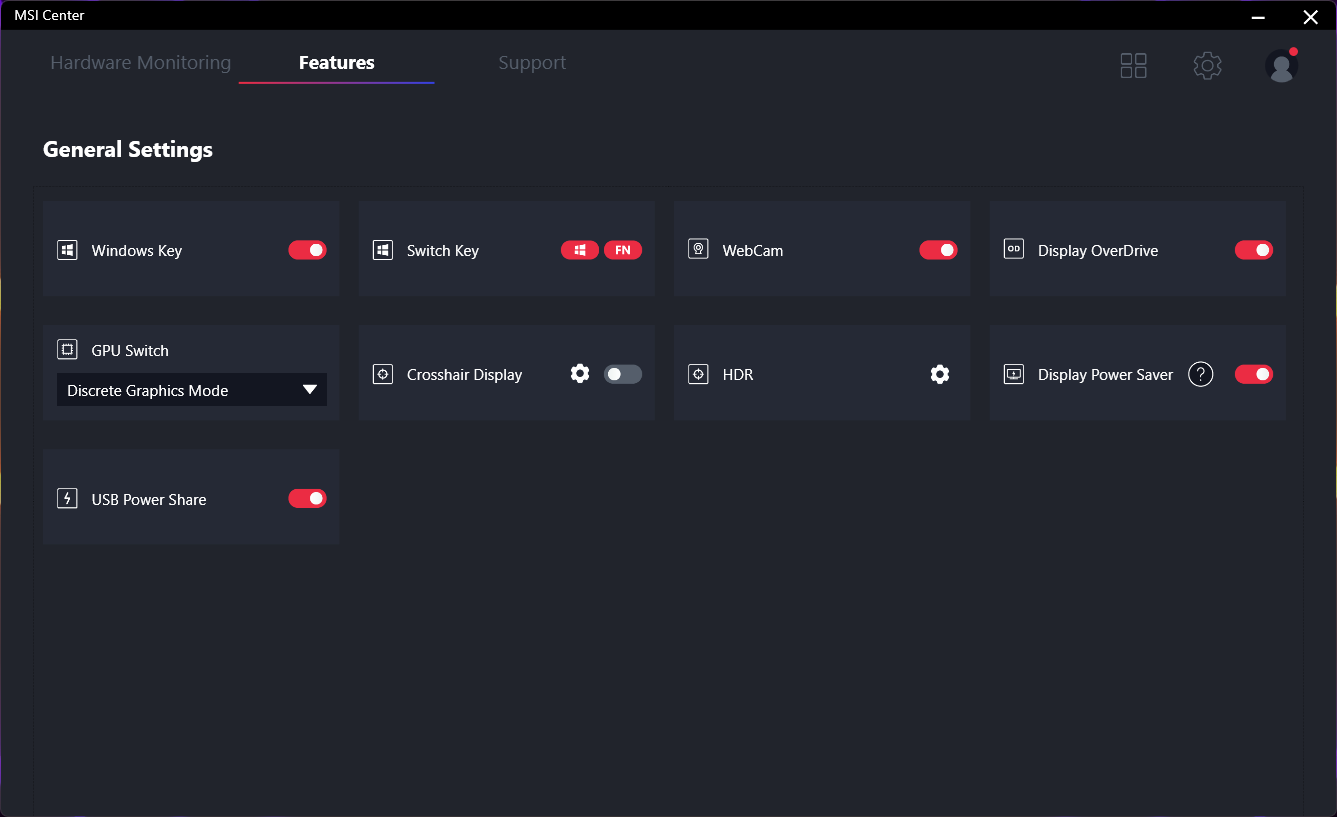Click the Windows Key card icon
This screenshot has width=1337, height=817.
(x=67, y=250)
